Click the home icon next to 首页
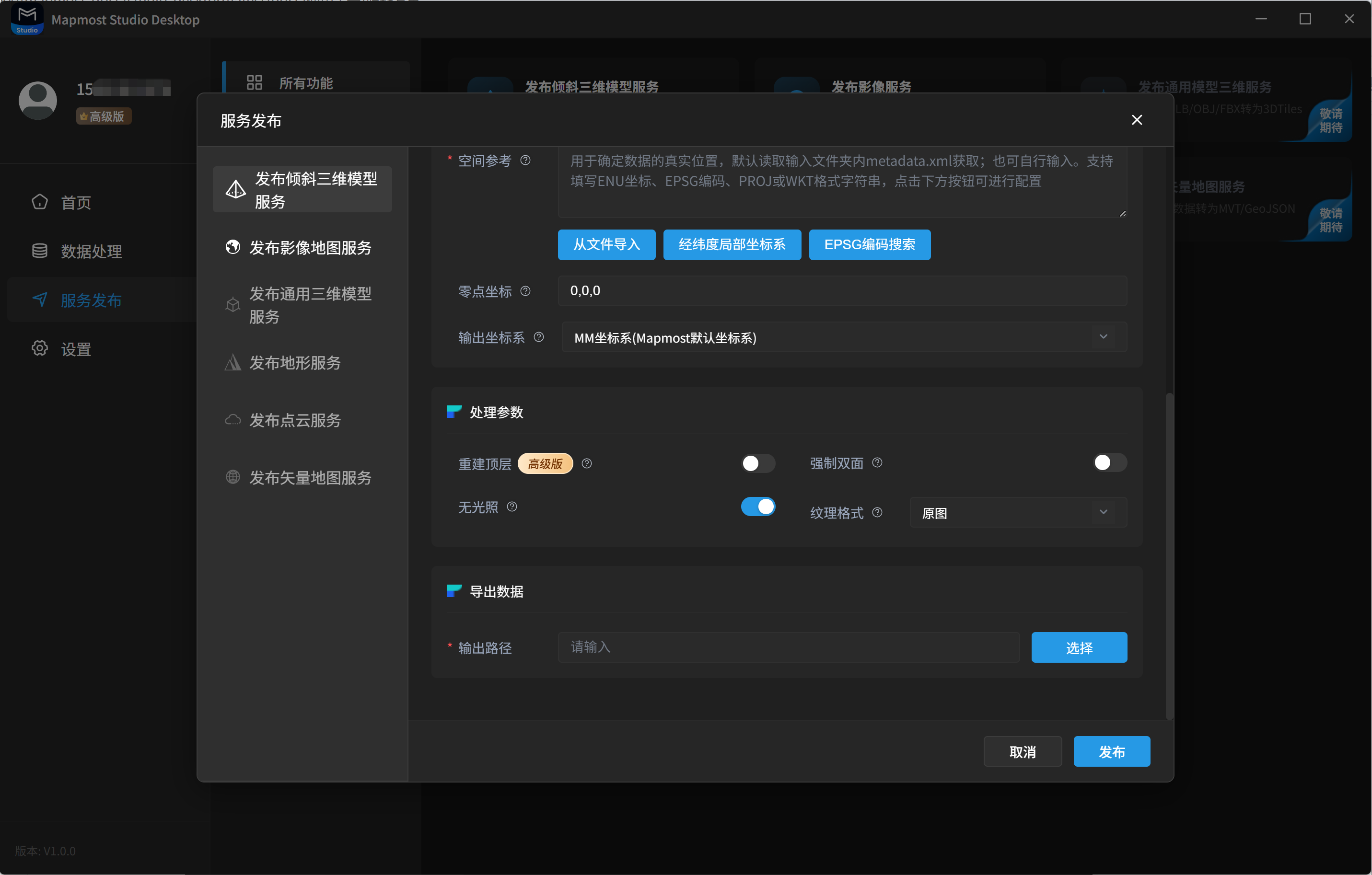 [x=40, y=202]
